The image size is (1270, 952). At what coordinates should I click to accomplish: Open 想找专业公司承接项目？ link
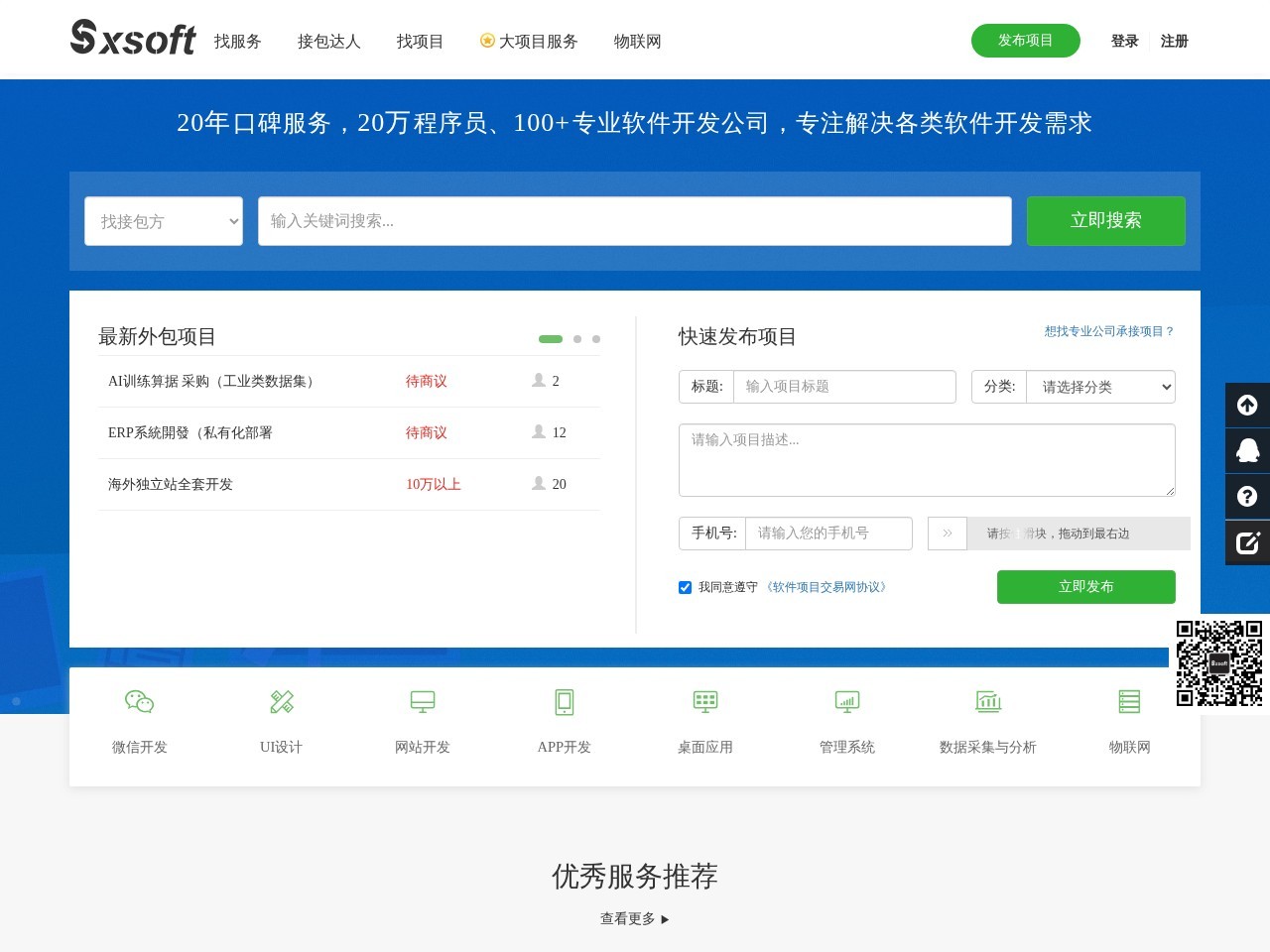1109,331
